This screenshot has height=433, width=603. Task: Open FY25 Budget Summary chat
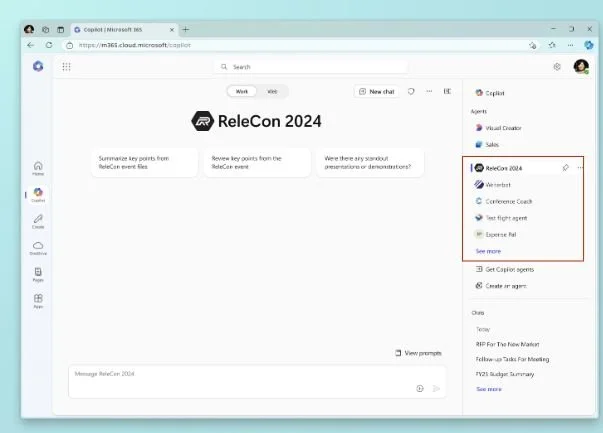tap(505, 374)
